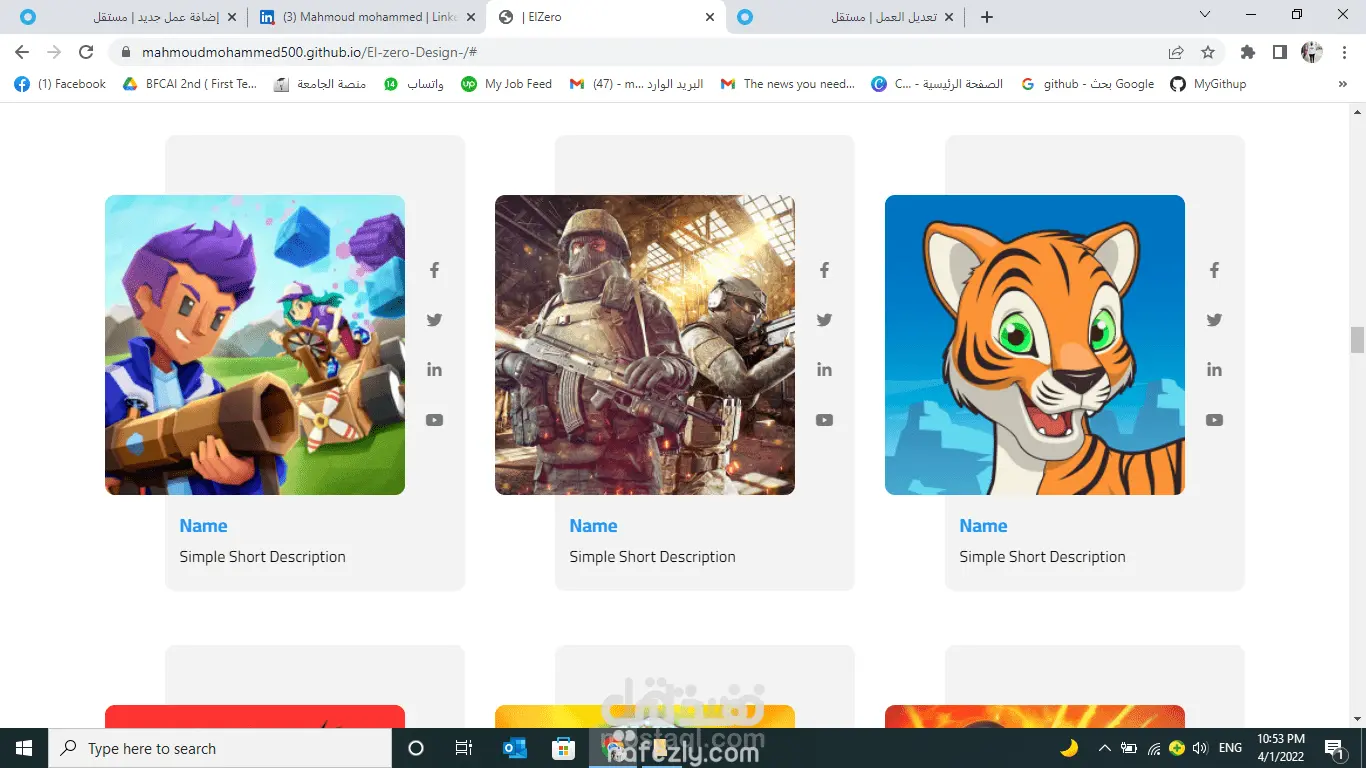The height and width of the screenshot is (768, 1366).
Task: Open a new browser tab
Action: click(x=987, y=17)
